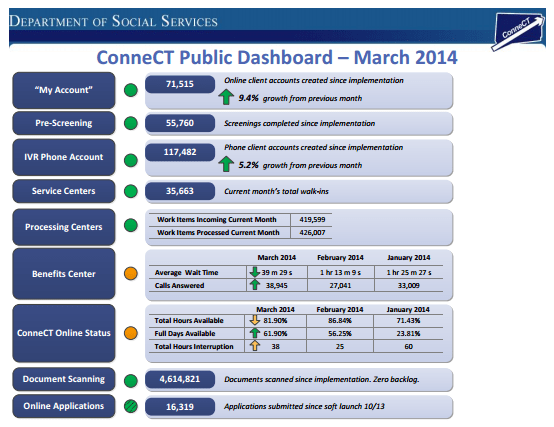Click yellow down arrow by 81.90%

[x=254, y=320]
